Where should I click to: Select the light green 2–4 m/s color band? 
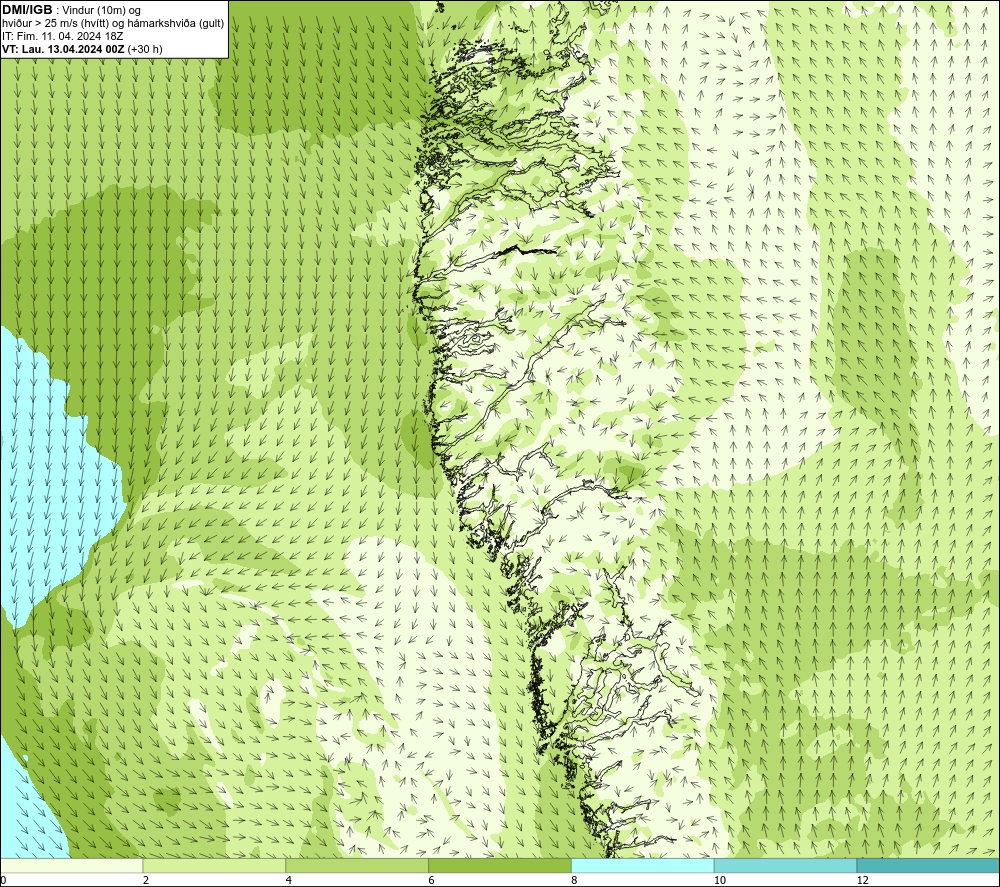coord(214,865)
